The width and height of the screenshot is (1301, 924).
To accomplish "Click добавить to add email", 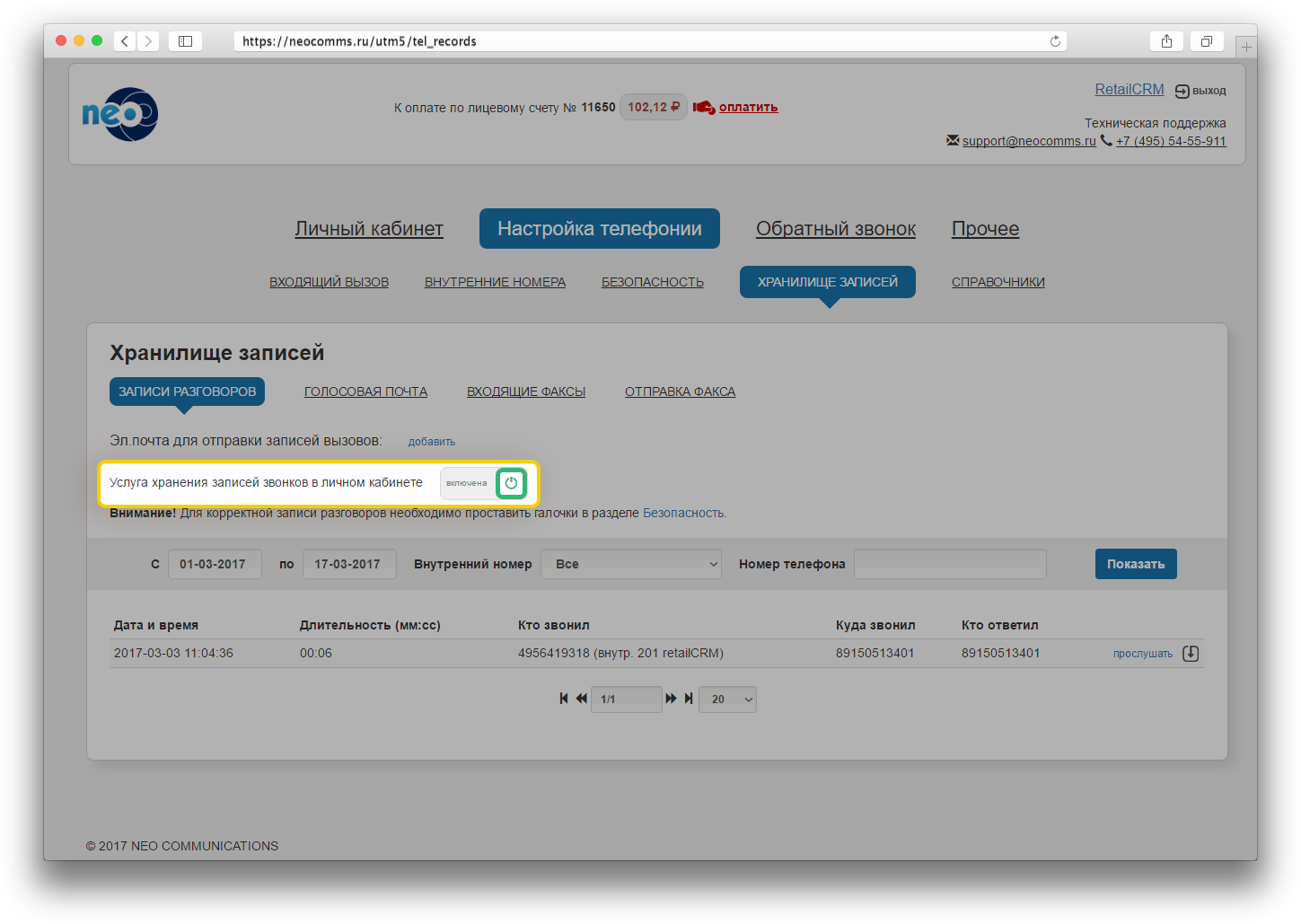I will pos(432,442).
